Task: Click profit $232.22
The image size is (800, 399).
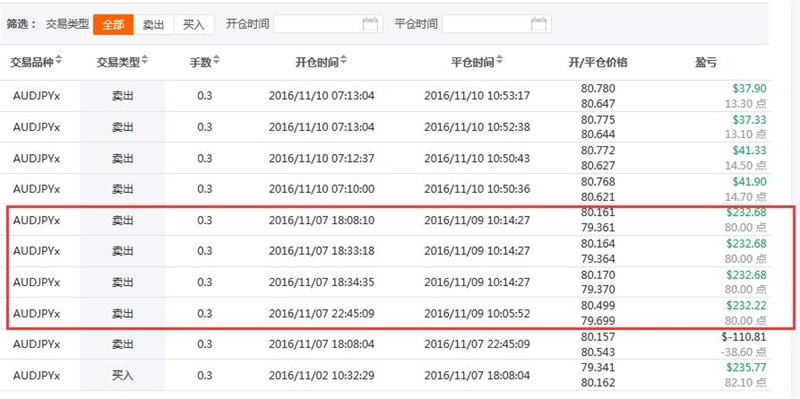Action: (x=746, y=306)
